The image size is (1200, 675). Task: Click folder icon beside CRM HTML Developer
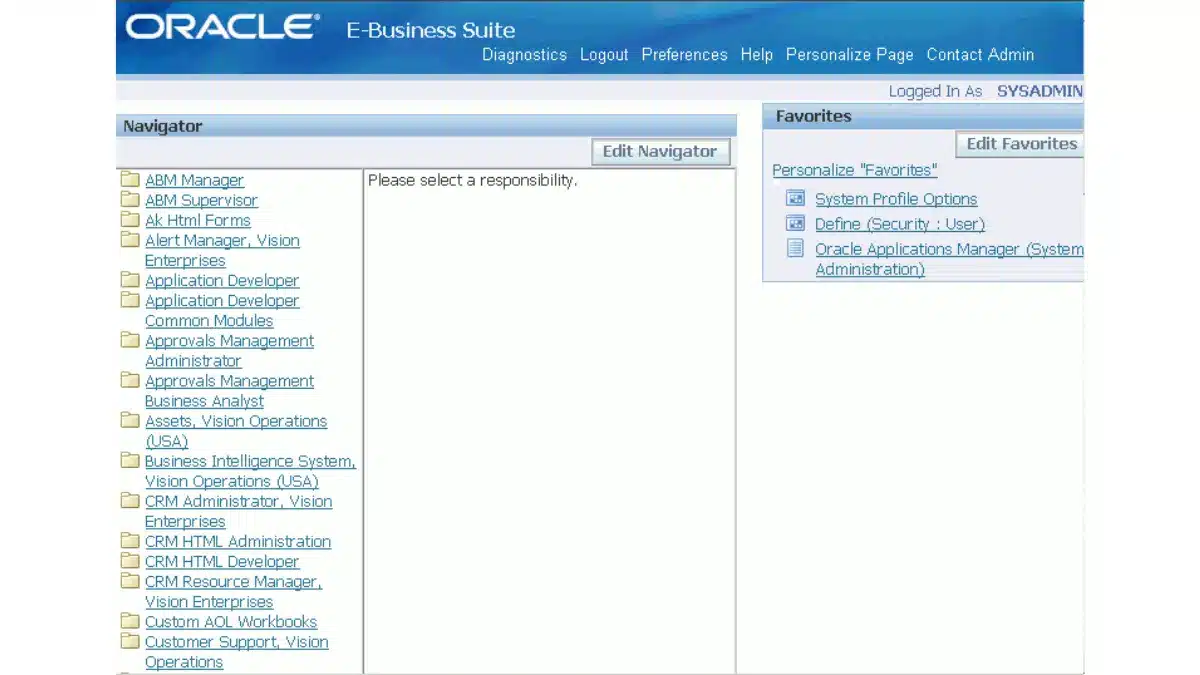[x=130, y=561]
